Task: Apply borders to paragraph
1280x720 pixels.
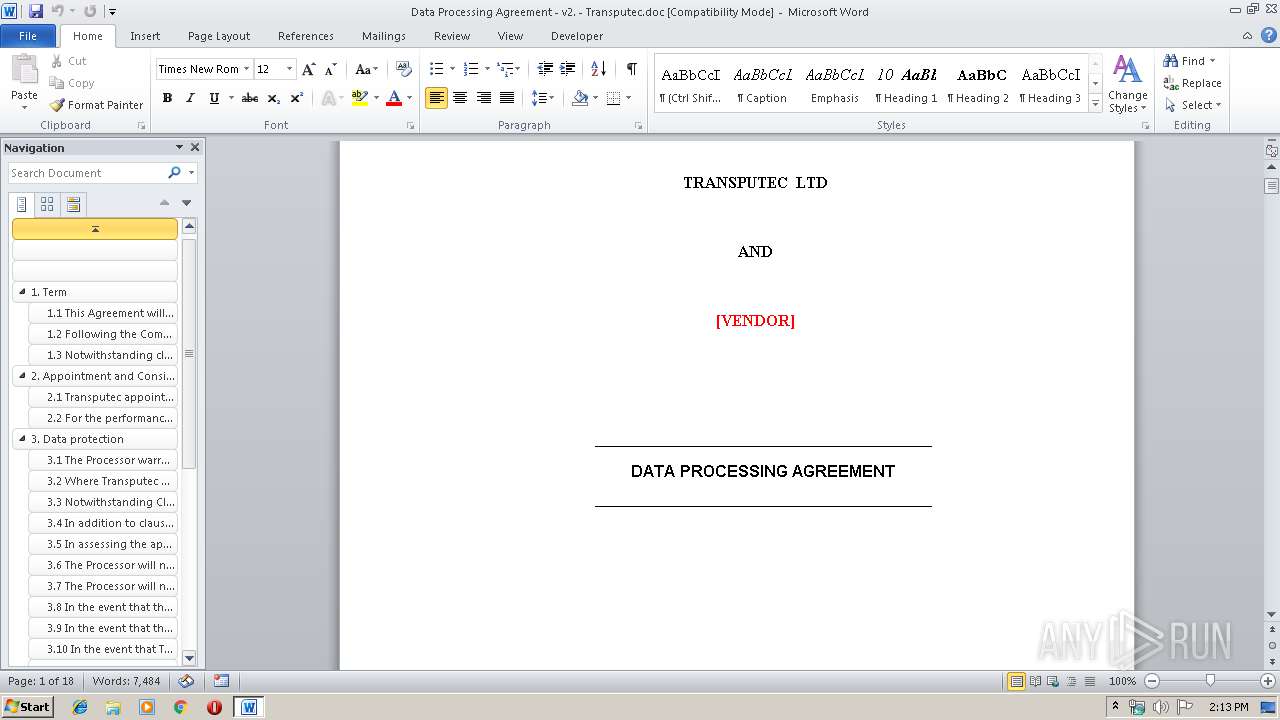Action: [x=613, y=98]
